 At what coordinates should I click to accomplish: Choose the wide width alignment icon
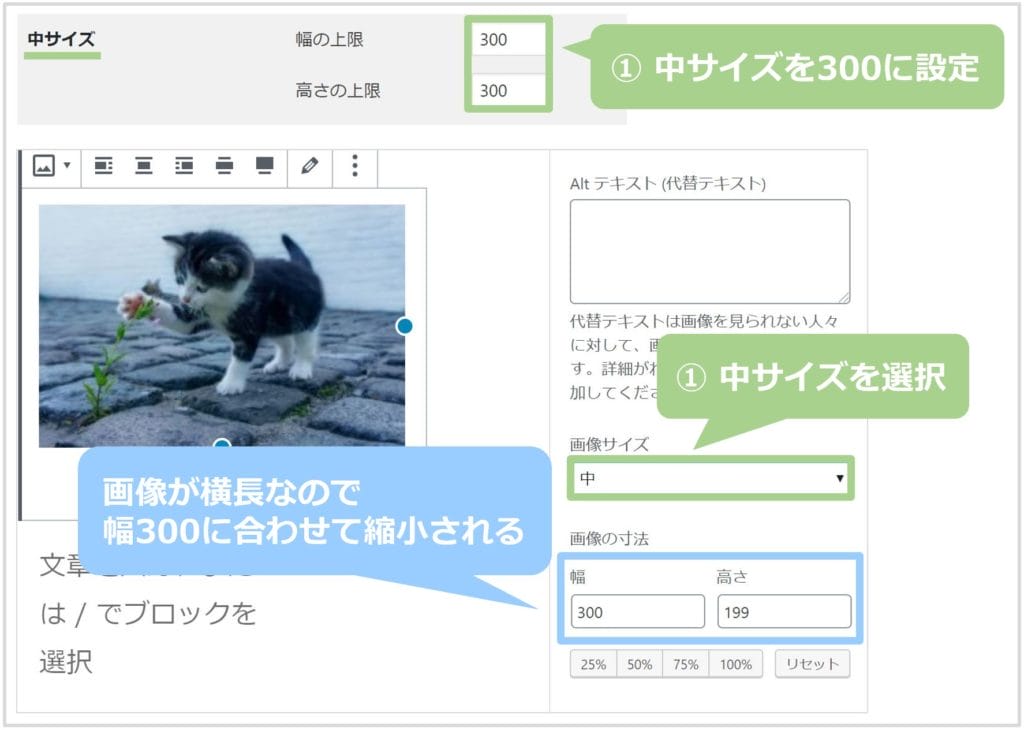click(x=224, y=166)
